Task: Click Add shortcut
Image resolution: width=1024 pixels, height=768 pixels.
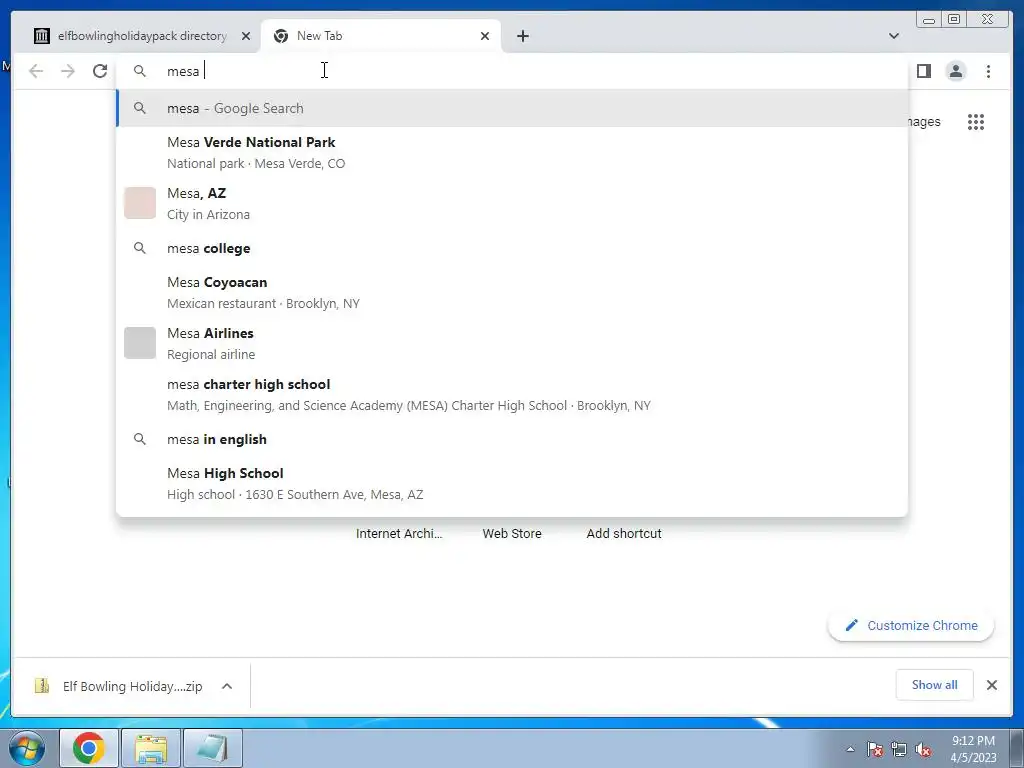Action: click(x=624, y=534)
